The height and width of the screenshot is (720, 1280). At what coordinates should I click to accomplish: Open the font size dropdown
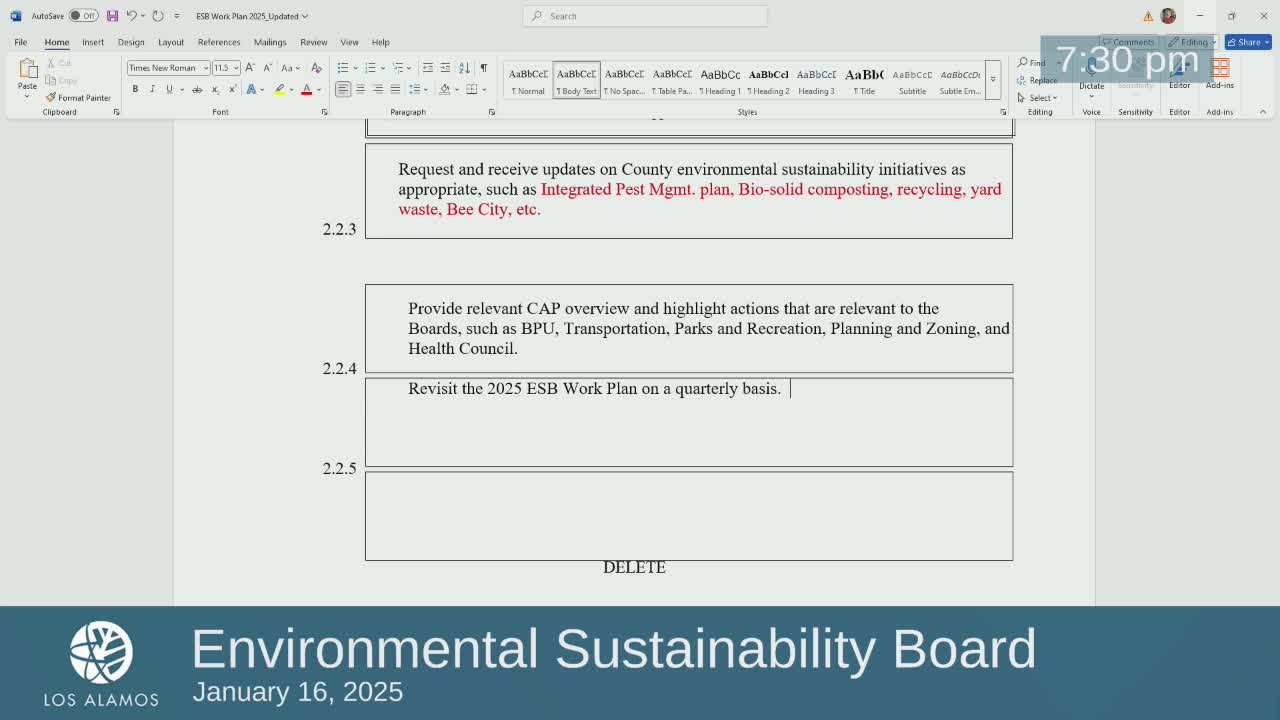tap(236, 68)
